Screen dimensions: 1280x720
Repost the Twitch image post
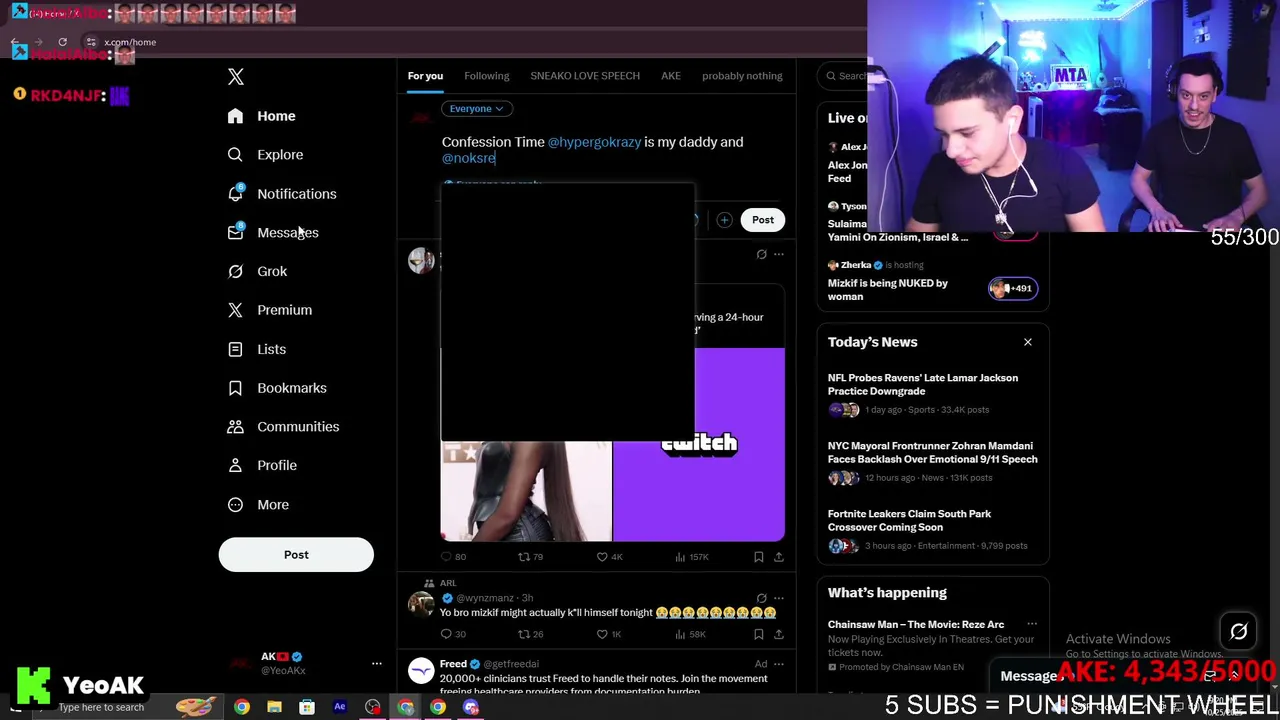[530, 557]
